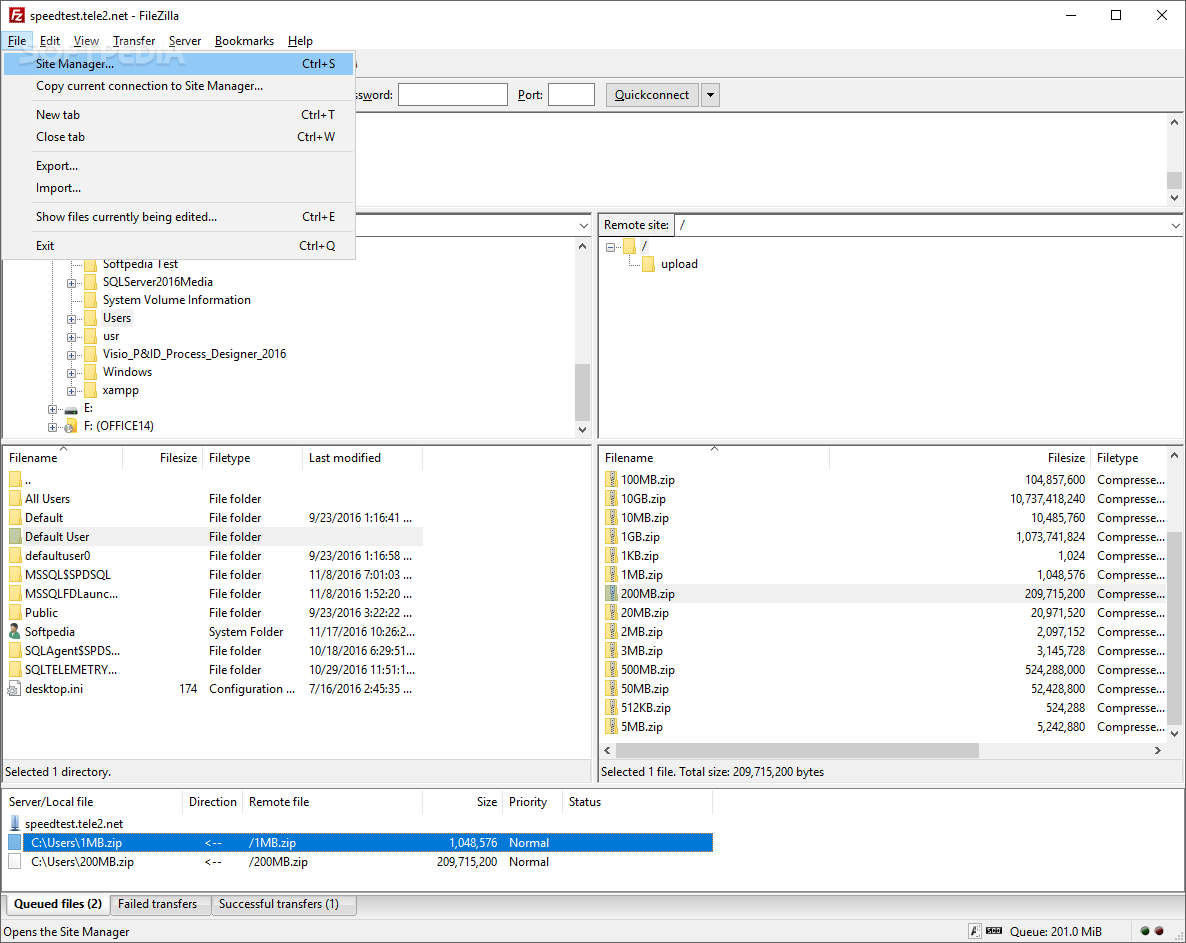Focus the Port input field
Image resolution: width=1186 pixels, height=943 pixels.
click(571, 95)
